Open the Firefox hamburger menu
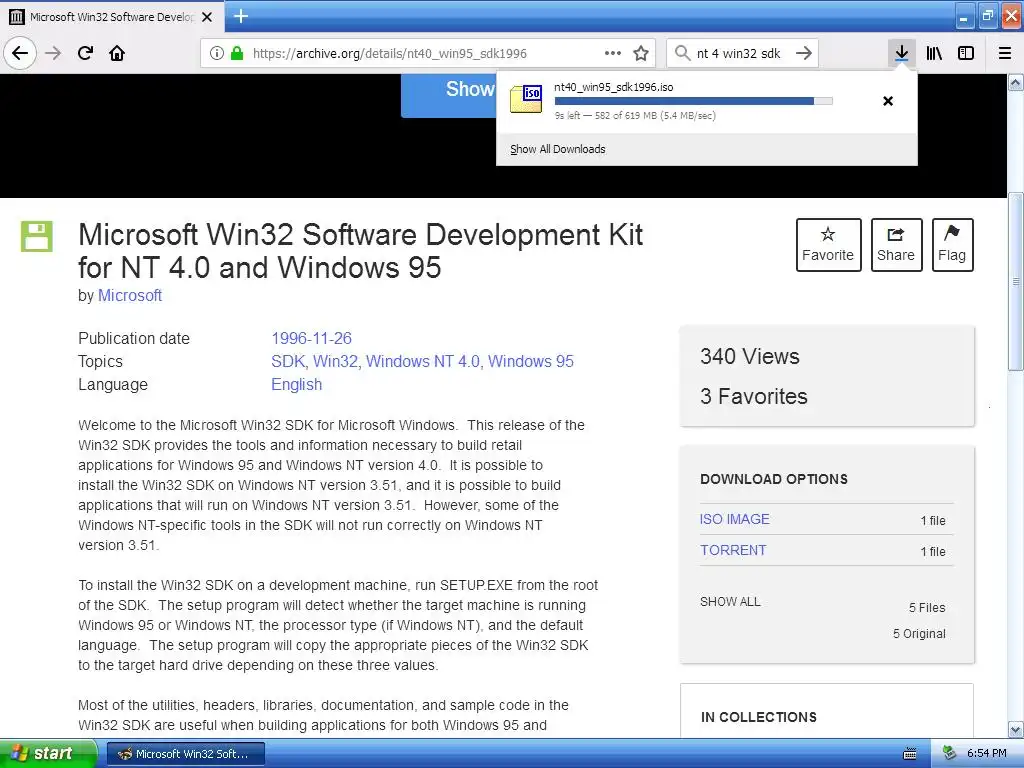The width and height of the screenshot is (1024, 768). [x=1005, y=53]
